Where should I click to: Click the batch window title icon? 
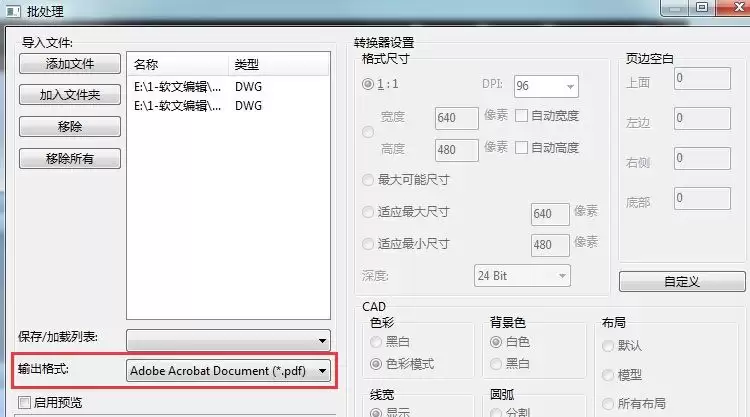[13, 11]
